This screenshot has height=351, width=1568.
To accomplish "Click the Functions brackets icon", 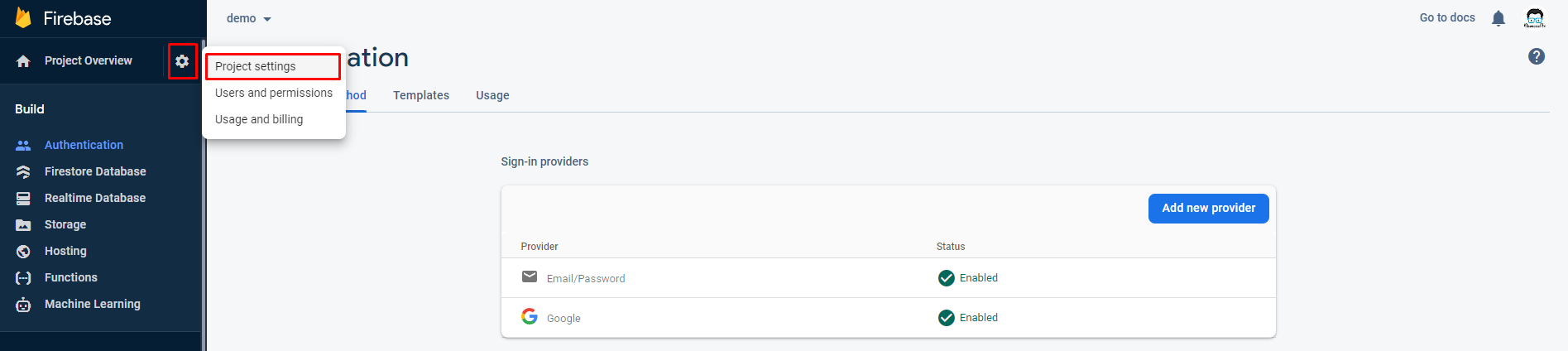I will tap(23, 278).
